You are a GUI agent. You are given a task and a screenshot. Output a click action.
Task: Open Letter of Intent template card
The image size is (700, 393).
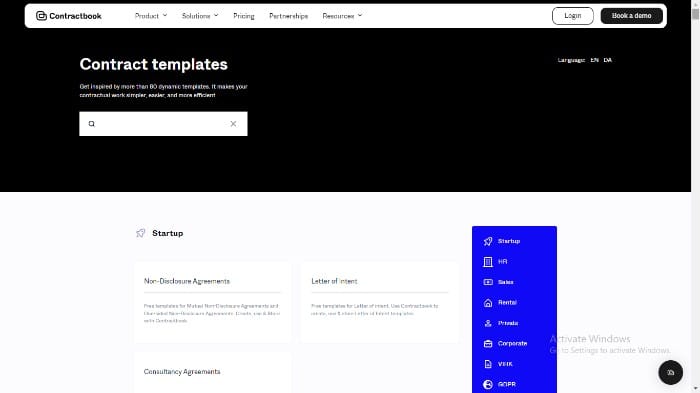coord(380,302)
